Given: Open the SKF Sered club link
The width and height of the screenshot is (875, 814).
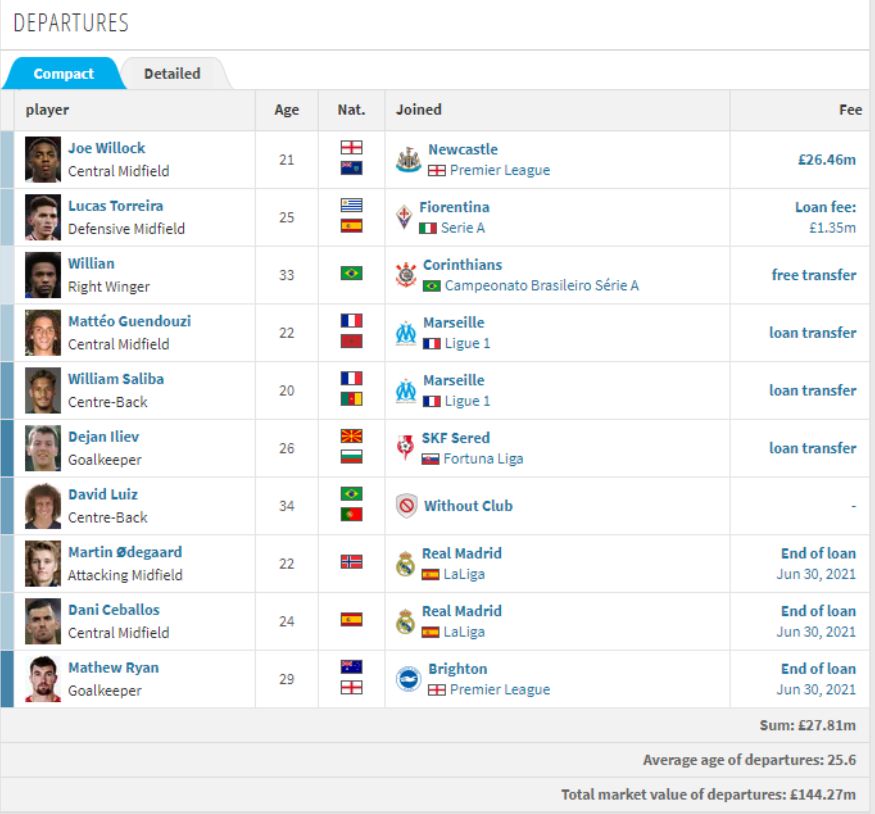Looking at the screenshot, I should point(456,438).
